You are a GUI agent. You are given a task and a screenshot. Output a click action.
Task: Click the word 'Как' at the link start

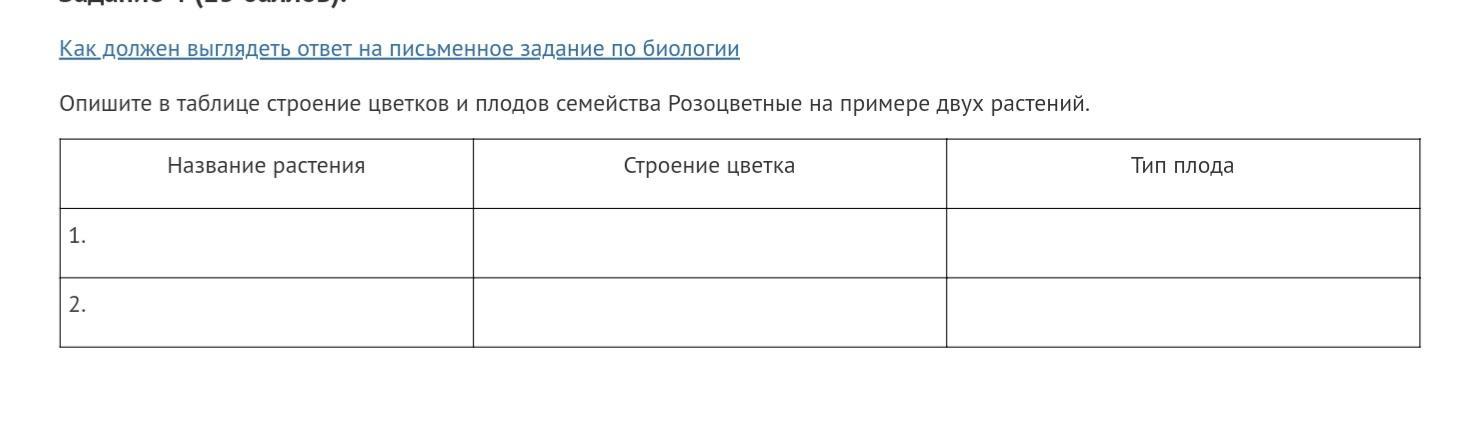point(78,49)
